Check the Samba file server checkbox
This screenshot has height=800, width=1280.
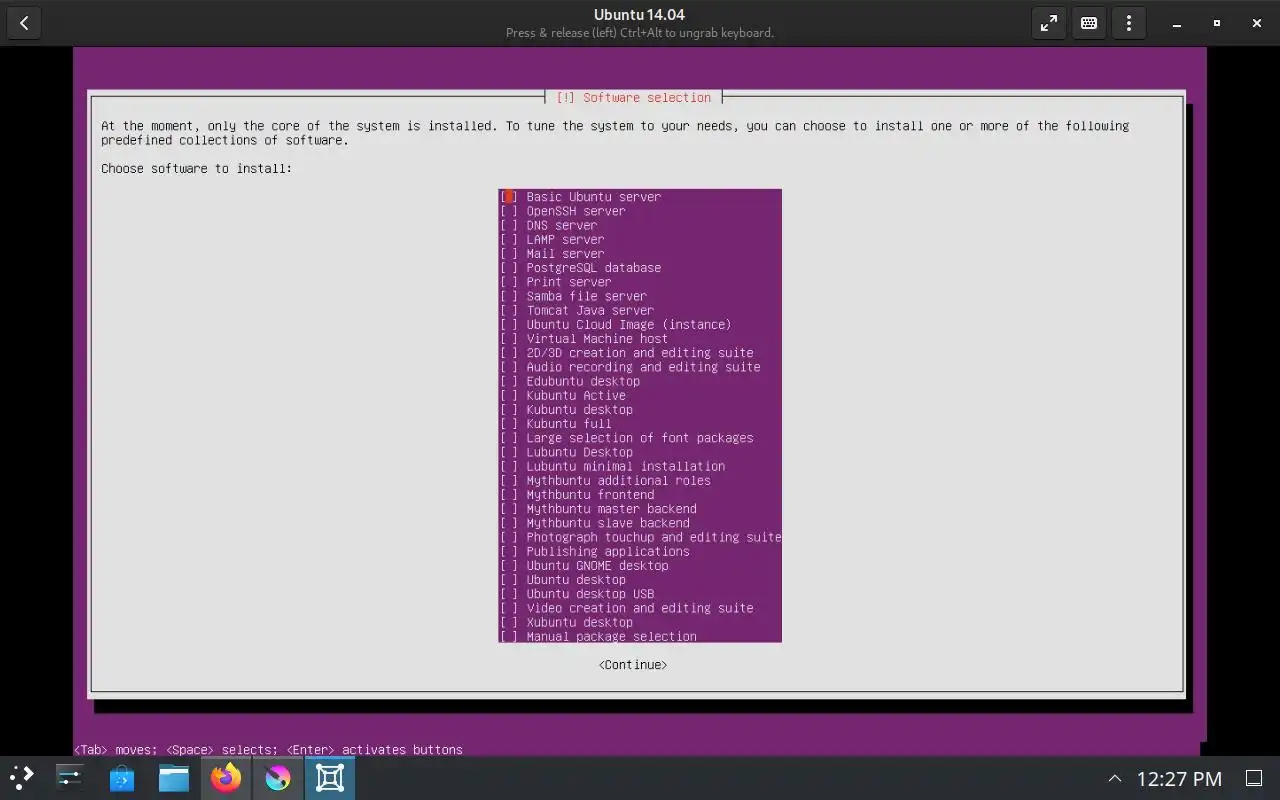(x=509, y=296)
